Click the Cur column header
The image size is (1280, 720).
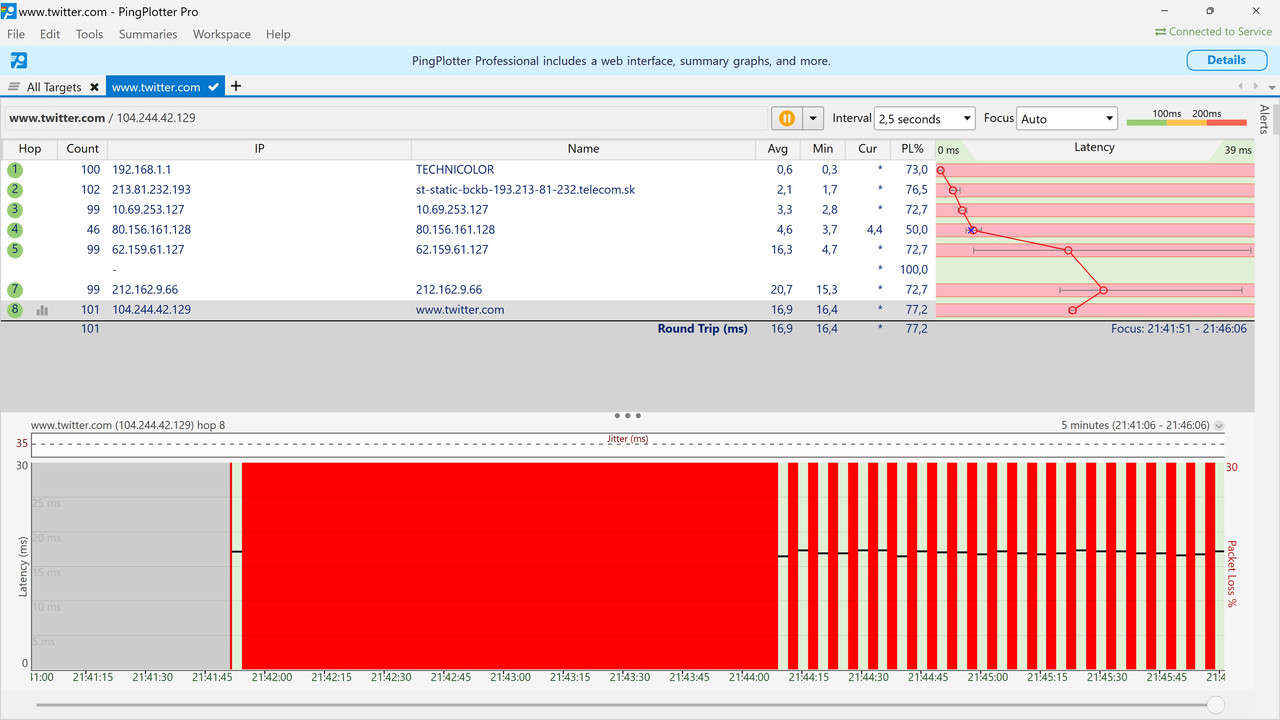pos(867,148)
